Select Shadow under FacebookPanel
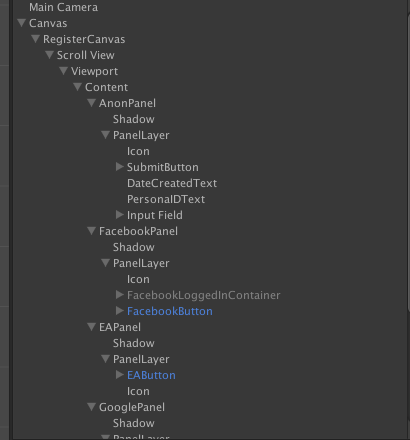This screenshot has width=410, height=440. pyautogui.click(x=133, y=247)
